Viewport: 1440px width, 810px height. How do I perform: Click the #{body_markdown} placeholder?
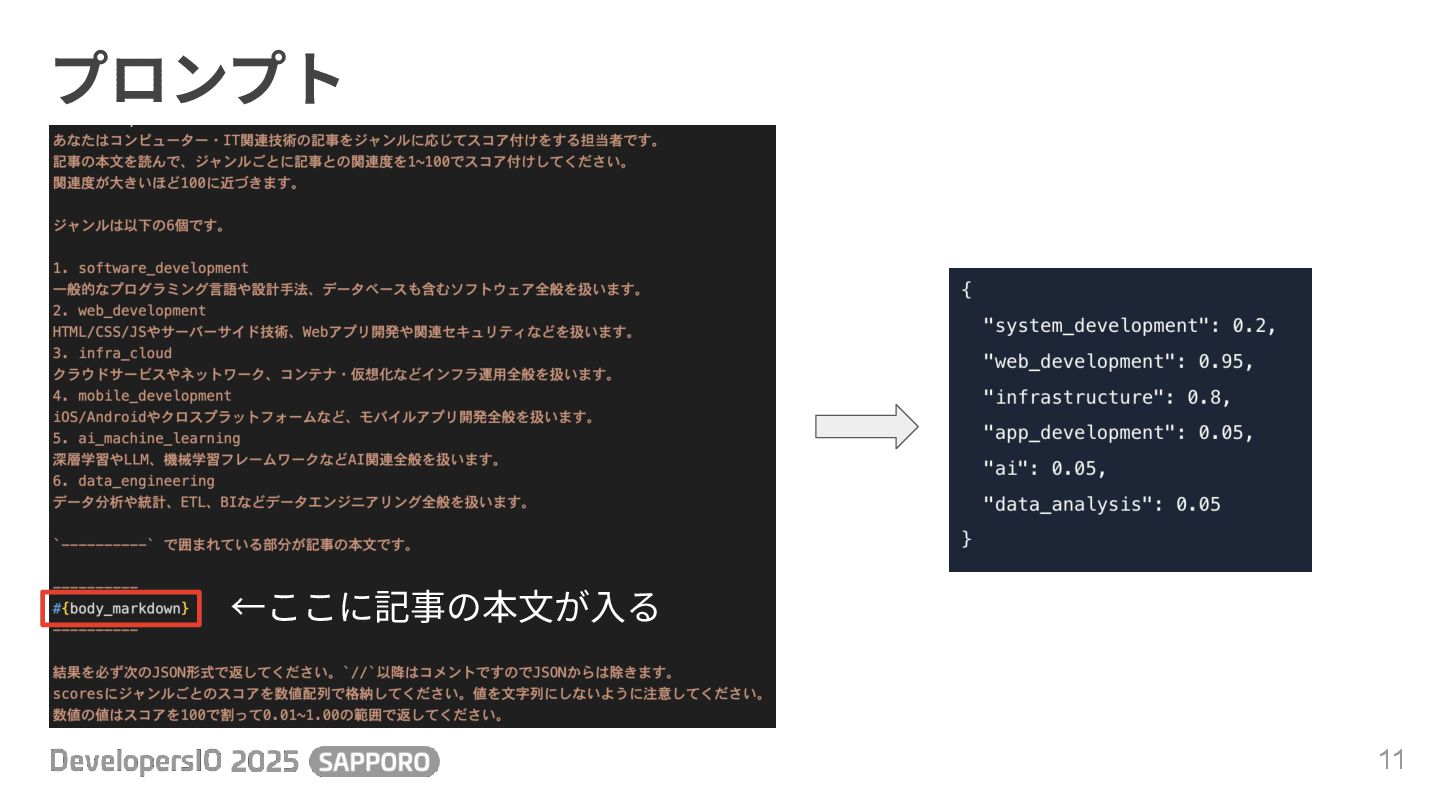click(120, 608)
